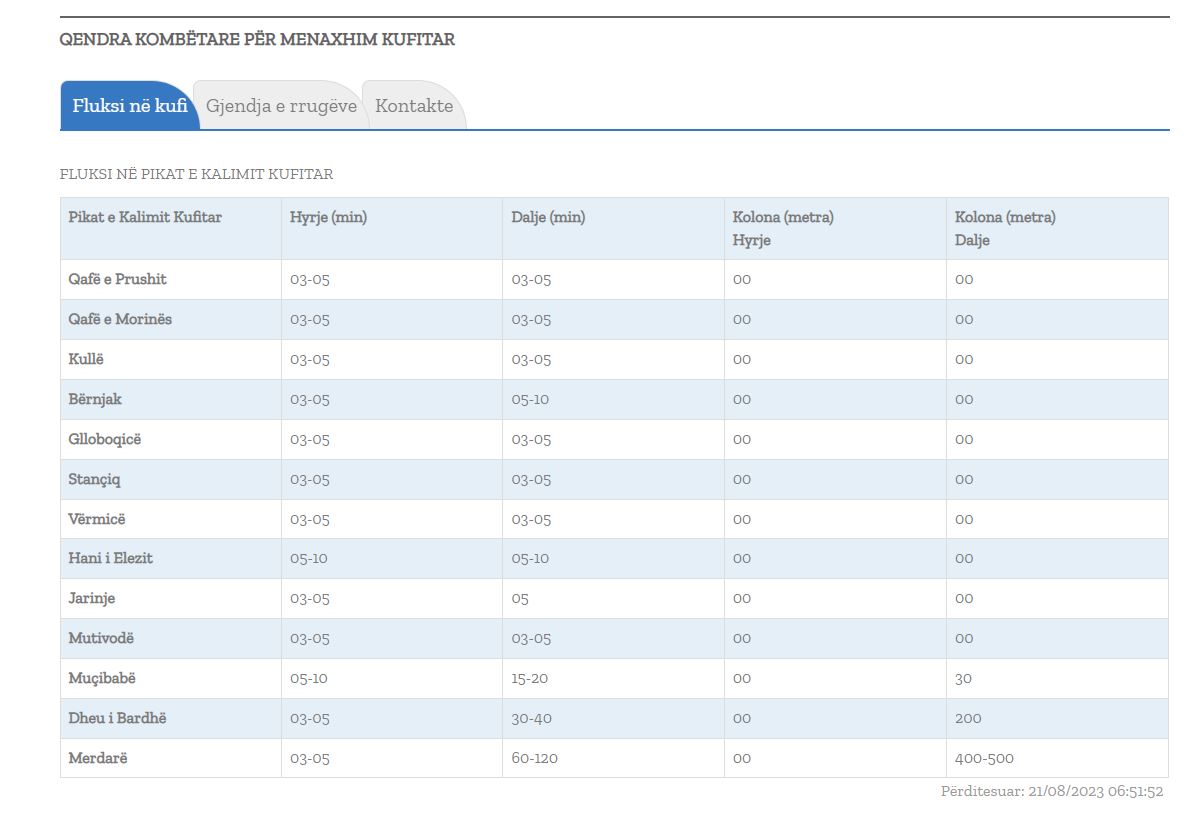This screenshot has height=839, width=1185.
Task: Select the Qafë e Prushit row name
Action: click(117, 279)
